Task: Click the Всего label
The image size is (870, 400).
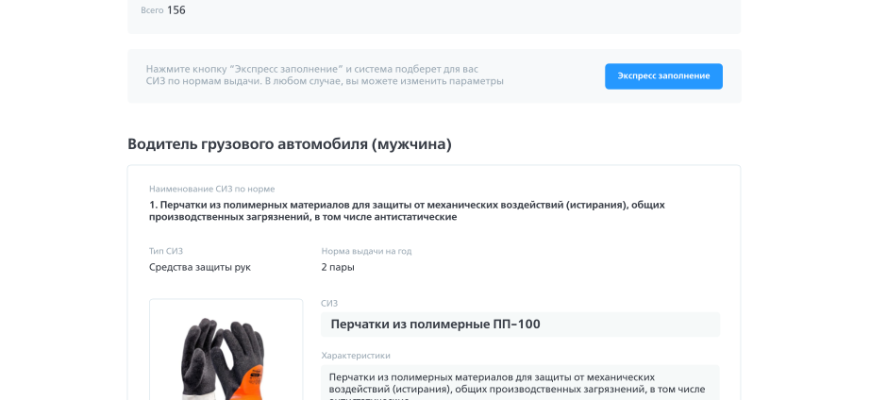Action: [x=153, y=11]
